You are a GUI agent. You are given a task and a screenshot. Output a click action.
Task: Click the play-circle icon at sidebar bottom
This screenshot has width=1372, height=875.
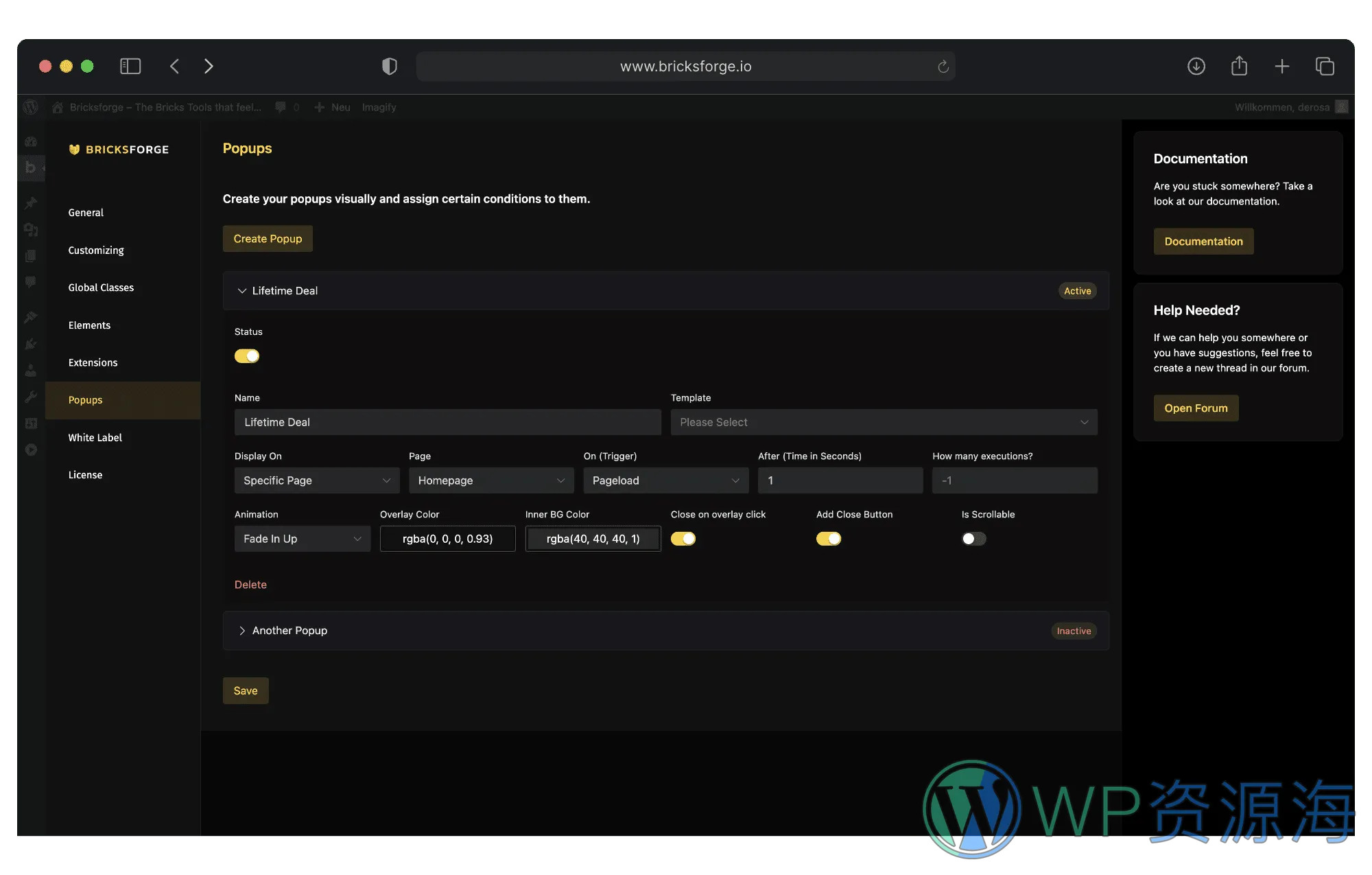pyautogui.click(x=31, y=450)
